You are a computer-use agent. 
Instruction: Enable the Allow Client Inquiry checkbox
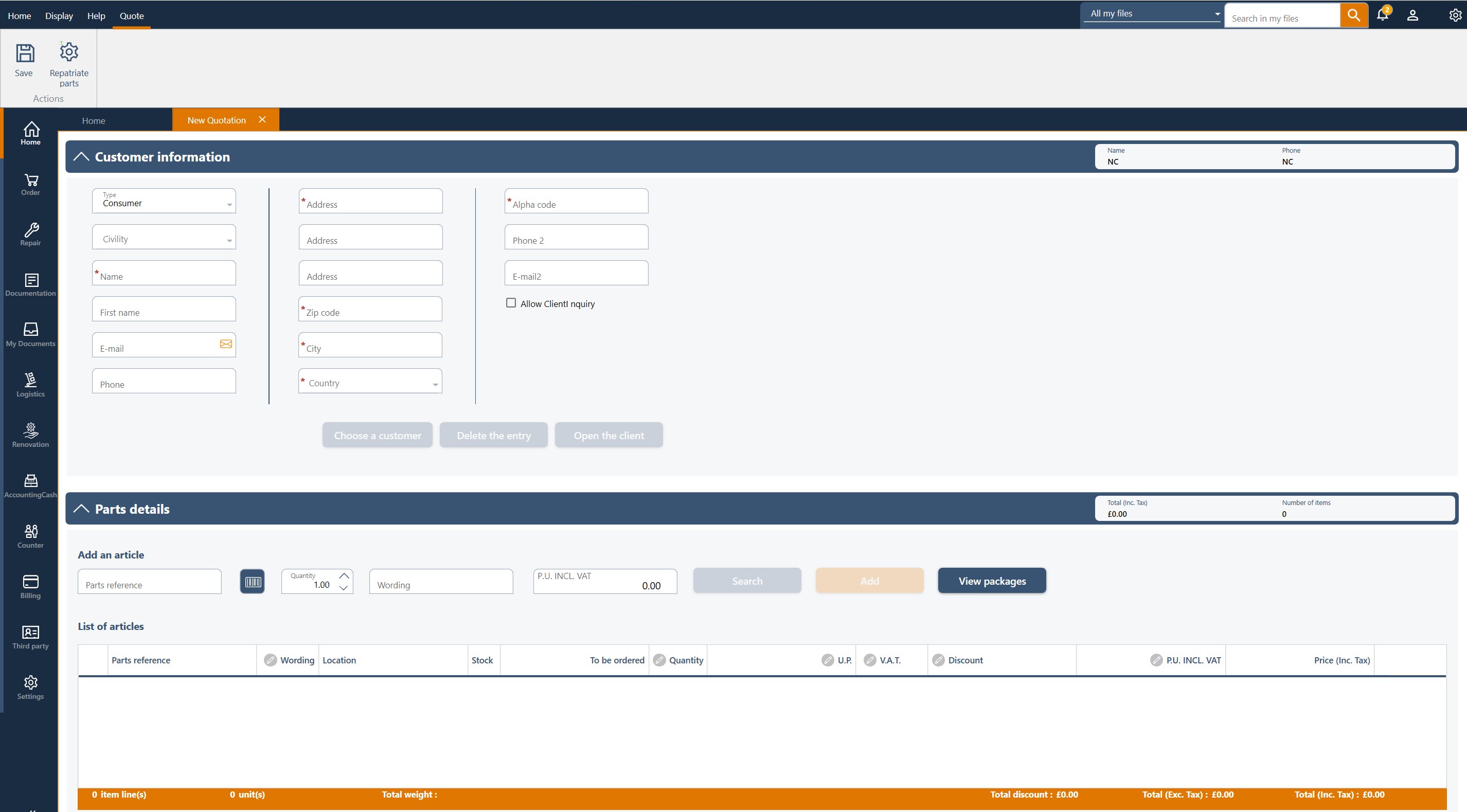point(511,303)
